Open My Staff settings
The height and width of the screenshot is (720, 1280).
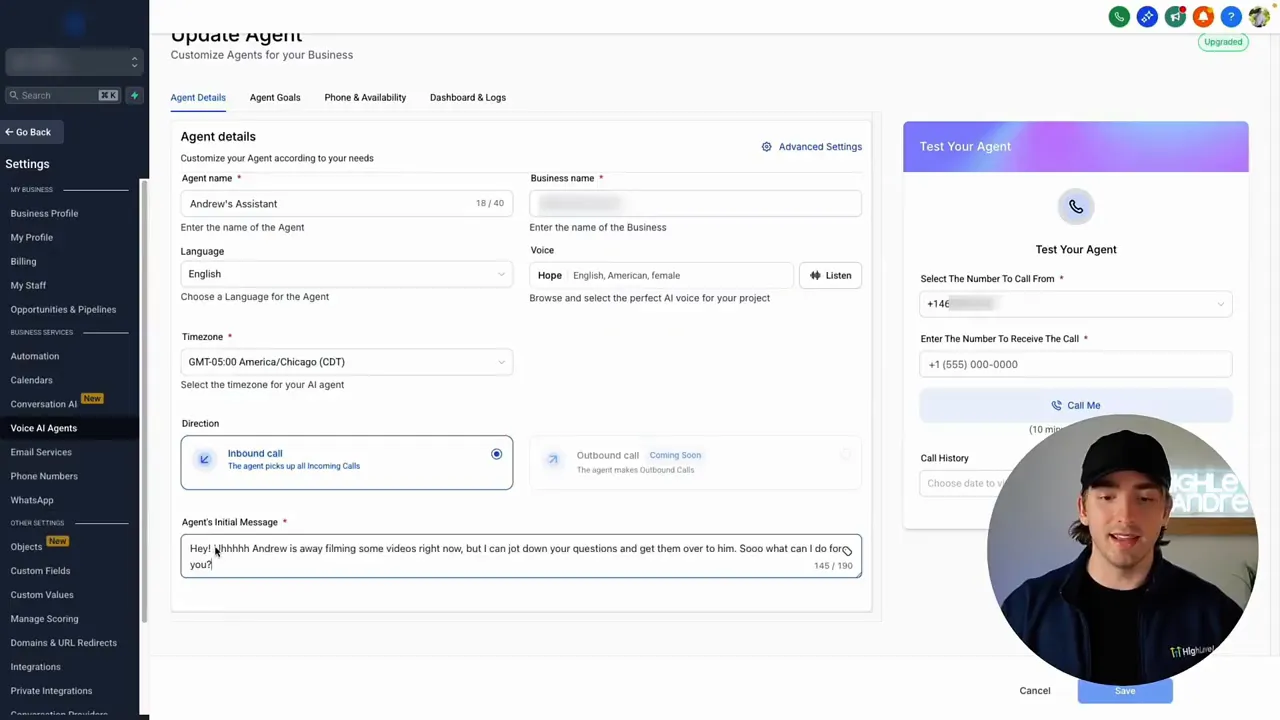28,285
